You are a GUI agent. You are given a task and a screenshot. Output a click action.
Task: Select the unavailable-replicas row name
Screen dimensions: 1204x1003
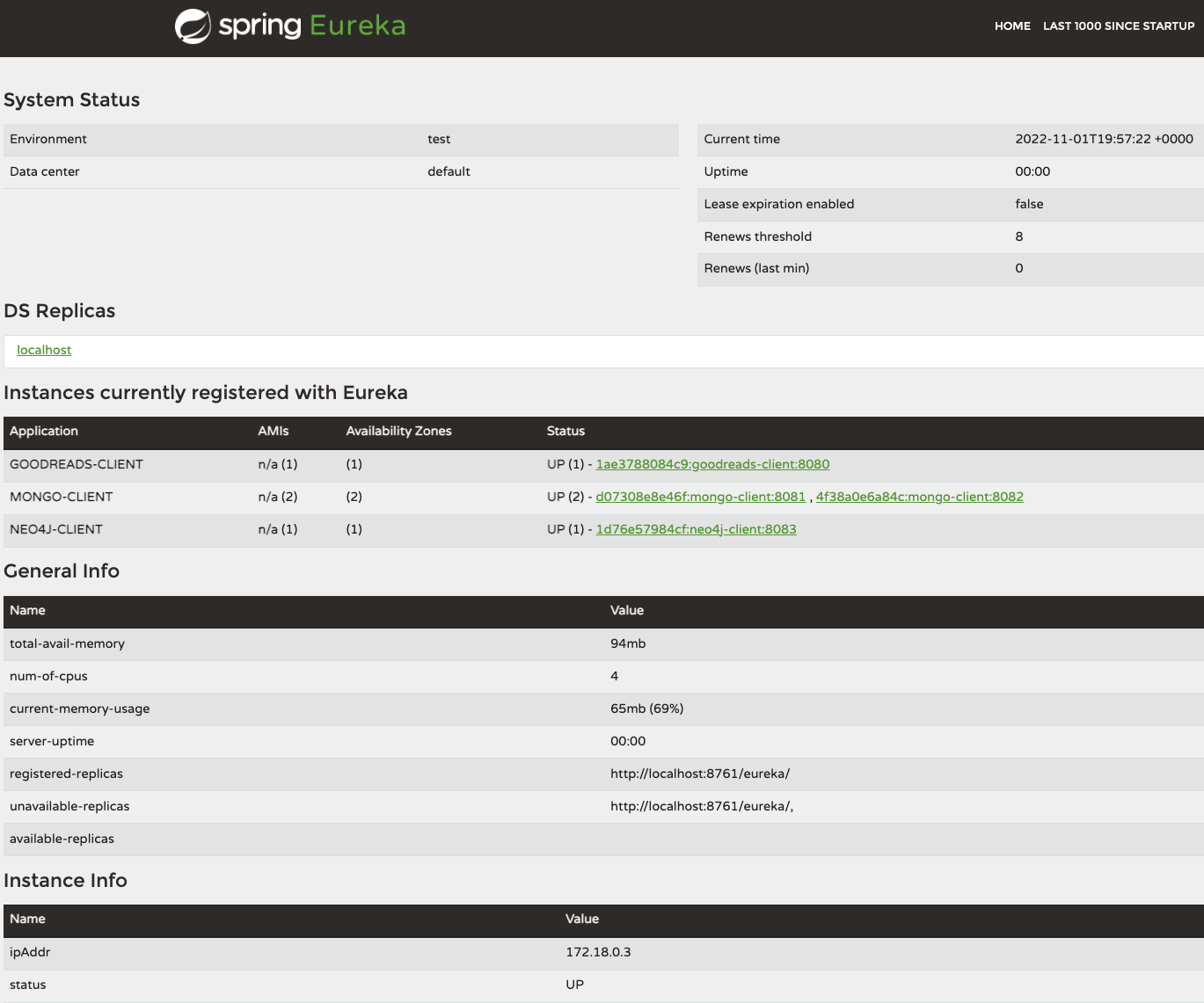click(69, 806)
